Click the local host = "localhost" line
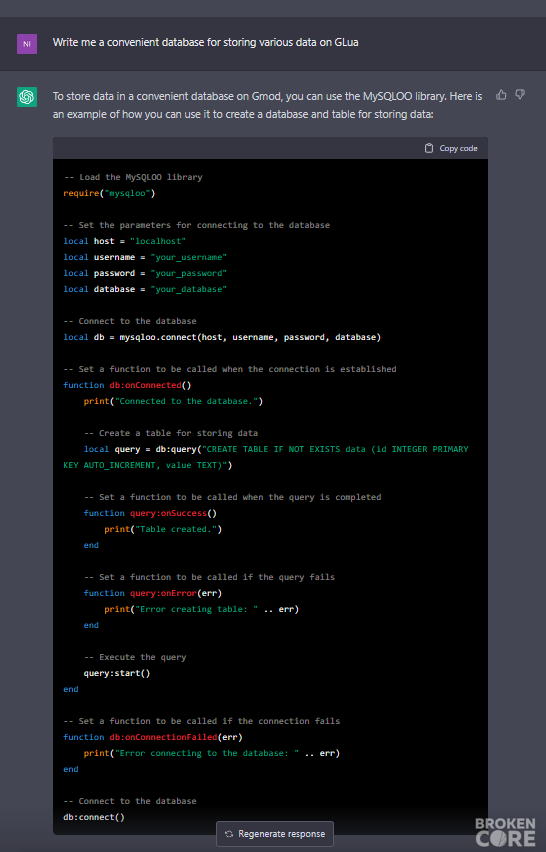This screenshot has width=546, height=852. [x=124, y=241]
